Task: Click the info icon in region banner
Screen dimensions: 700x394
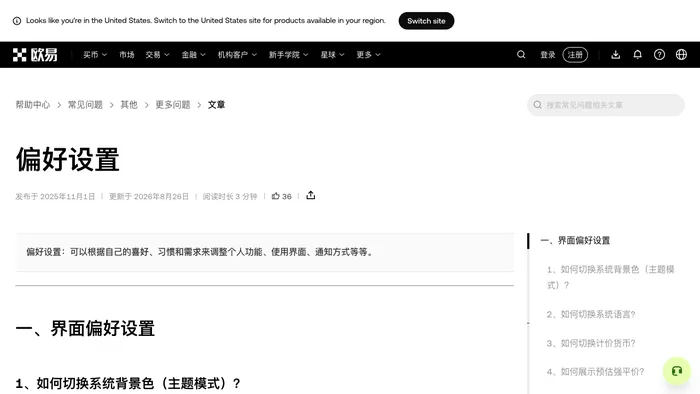Action: pyautogui.click(x=17, y=21)
